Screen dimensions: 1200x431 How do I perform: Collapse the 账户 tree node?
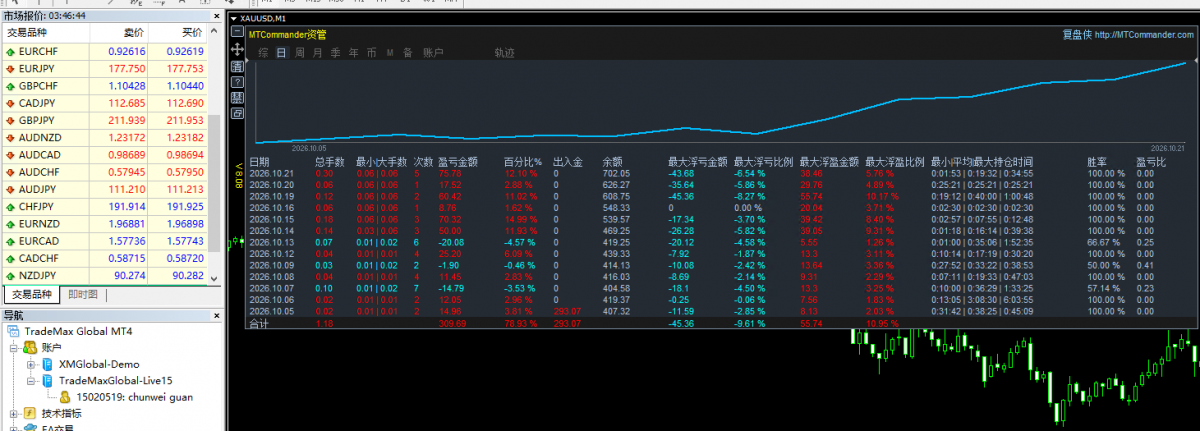[x=13, y=348]
